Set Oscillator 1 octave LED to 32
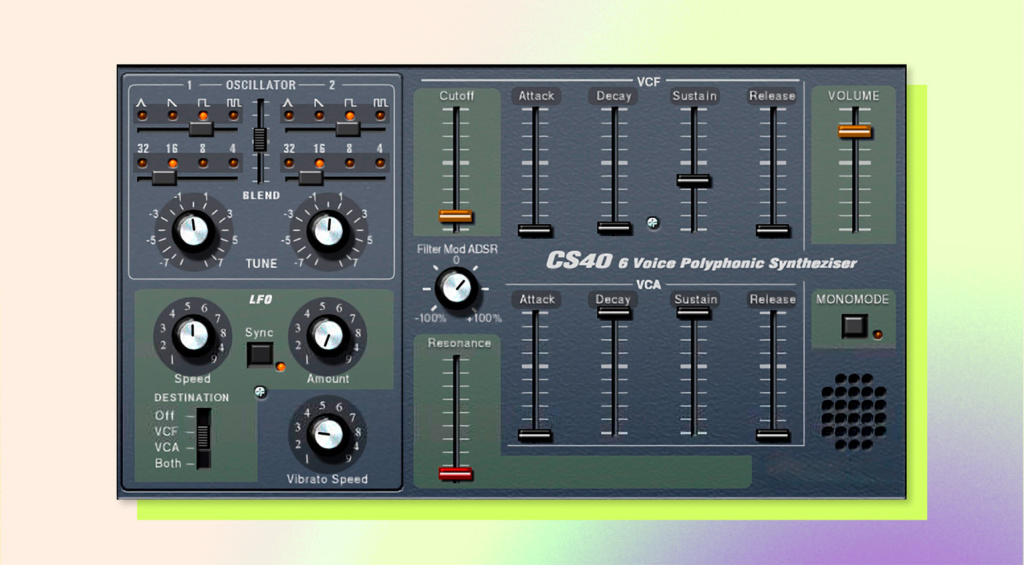 pyautogui.click(x=142, y=163)
